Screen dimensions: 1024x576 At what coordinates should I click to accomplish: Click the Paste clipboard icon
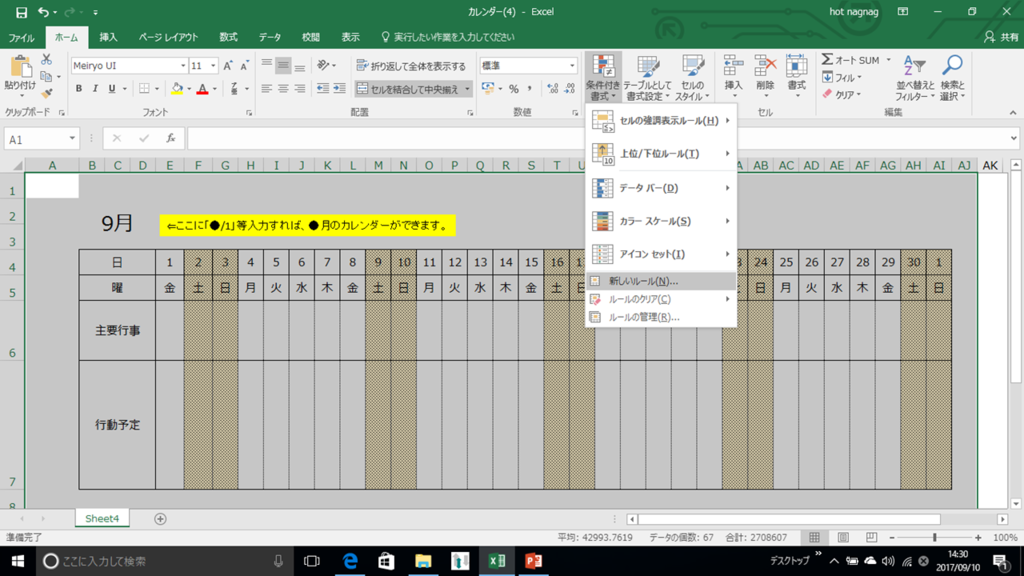click(x=20, y=67)
